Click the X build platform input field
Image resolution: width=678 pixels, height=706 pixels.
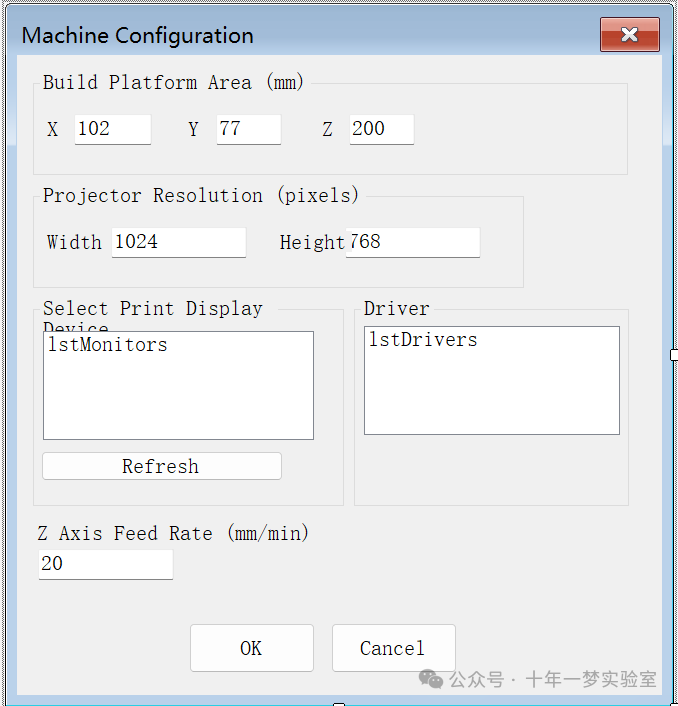113,129
